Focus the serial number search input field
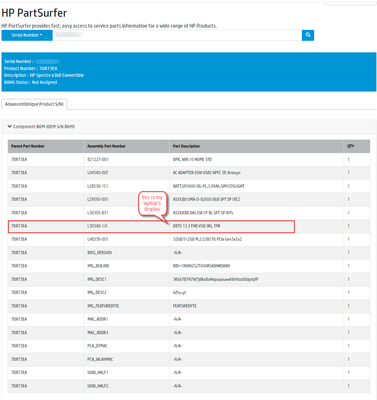 [x=177, y=35]
